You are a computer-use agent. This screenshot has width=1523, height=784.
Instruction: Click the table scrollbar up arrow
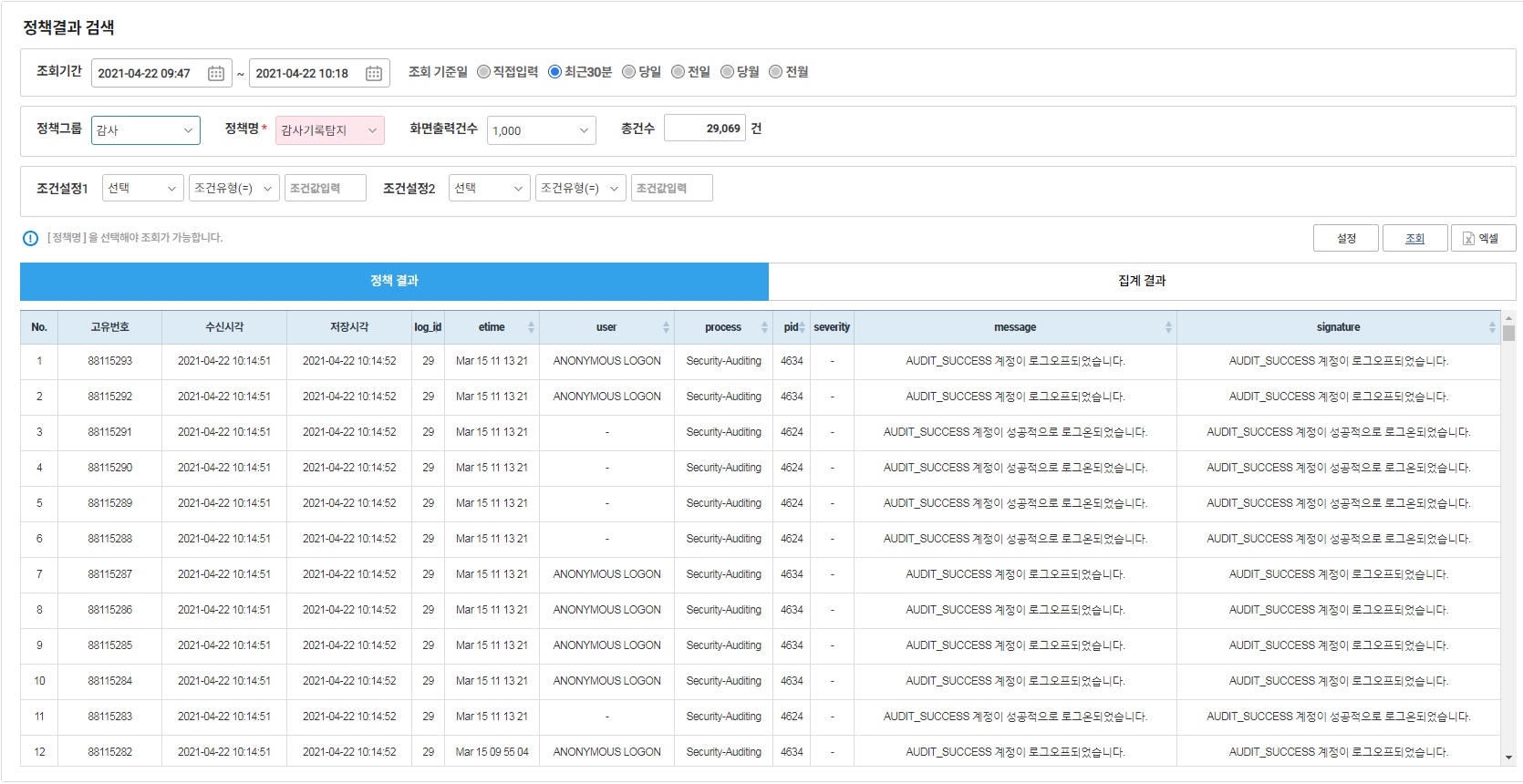(1508, 318)
